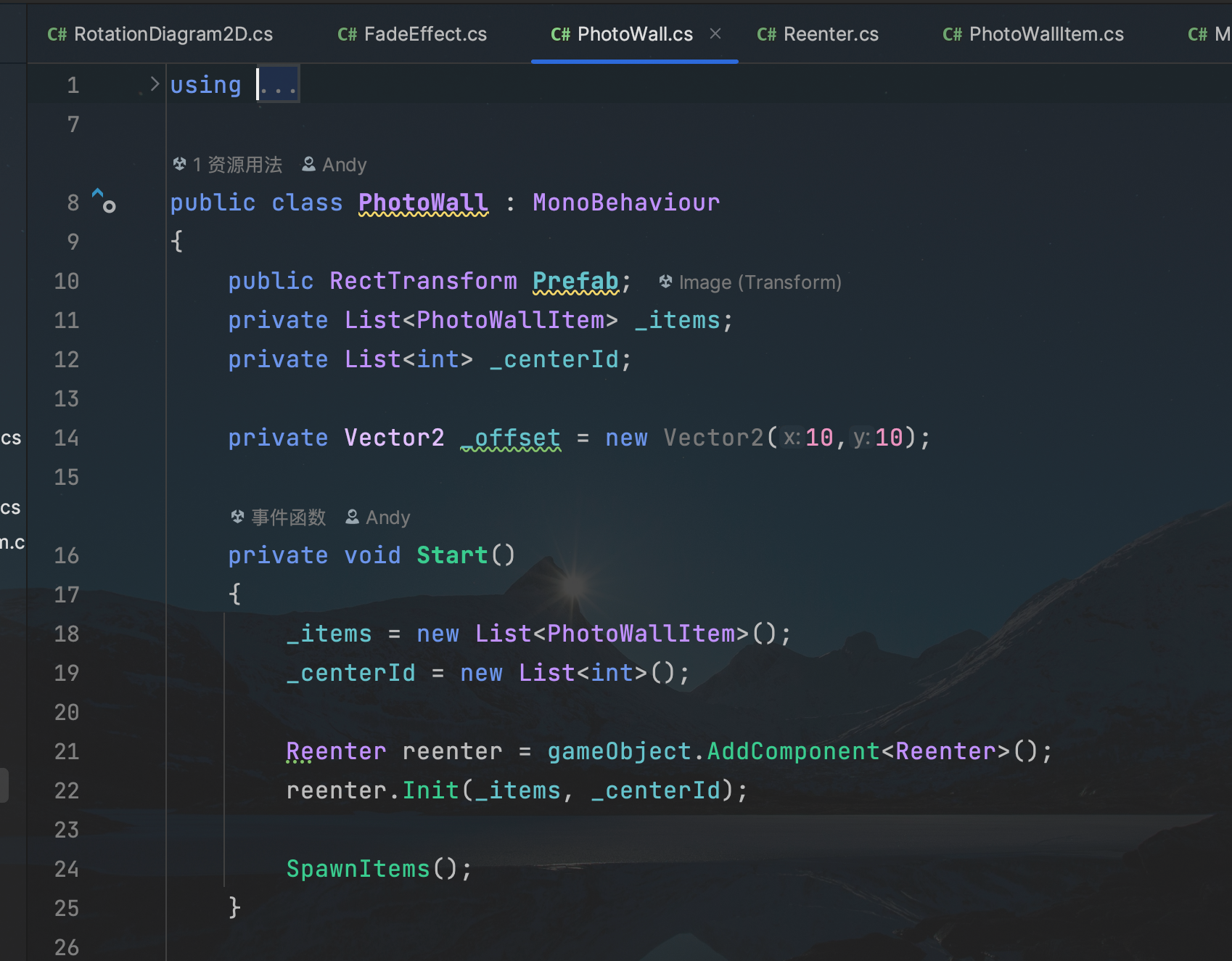Click the C# icon on PhotoWallItem.cs tab
1232x961 pixels.
(953, 34)
